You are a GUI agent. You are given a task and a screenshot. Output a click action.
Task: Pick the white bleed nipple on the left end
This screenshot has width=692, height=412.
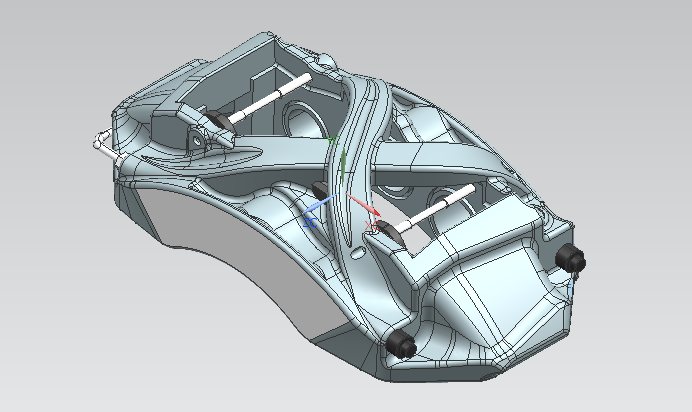click(x=105, y=147)
